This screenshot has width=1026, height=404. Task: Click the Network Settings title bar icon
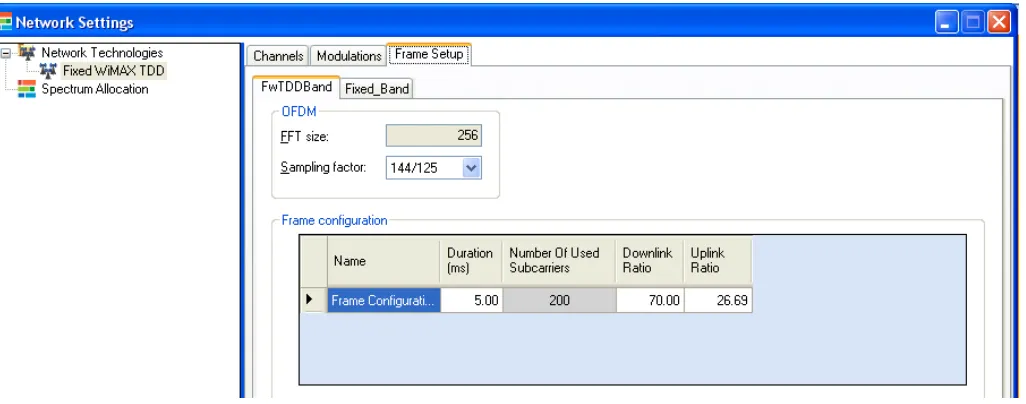5,23
